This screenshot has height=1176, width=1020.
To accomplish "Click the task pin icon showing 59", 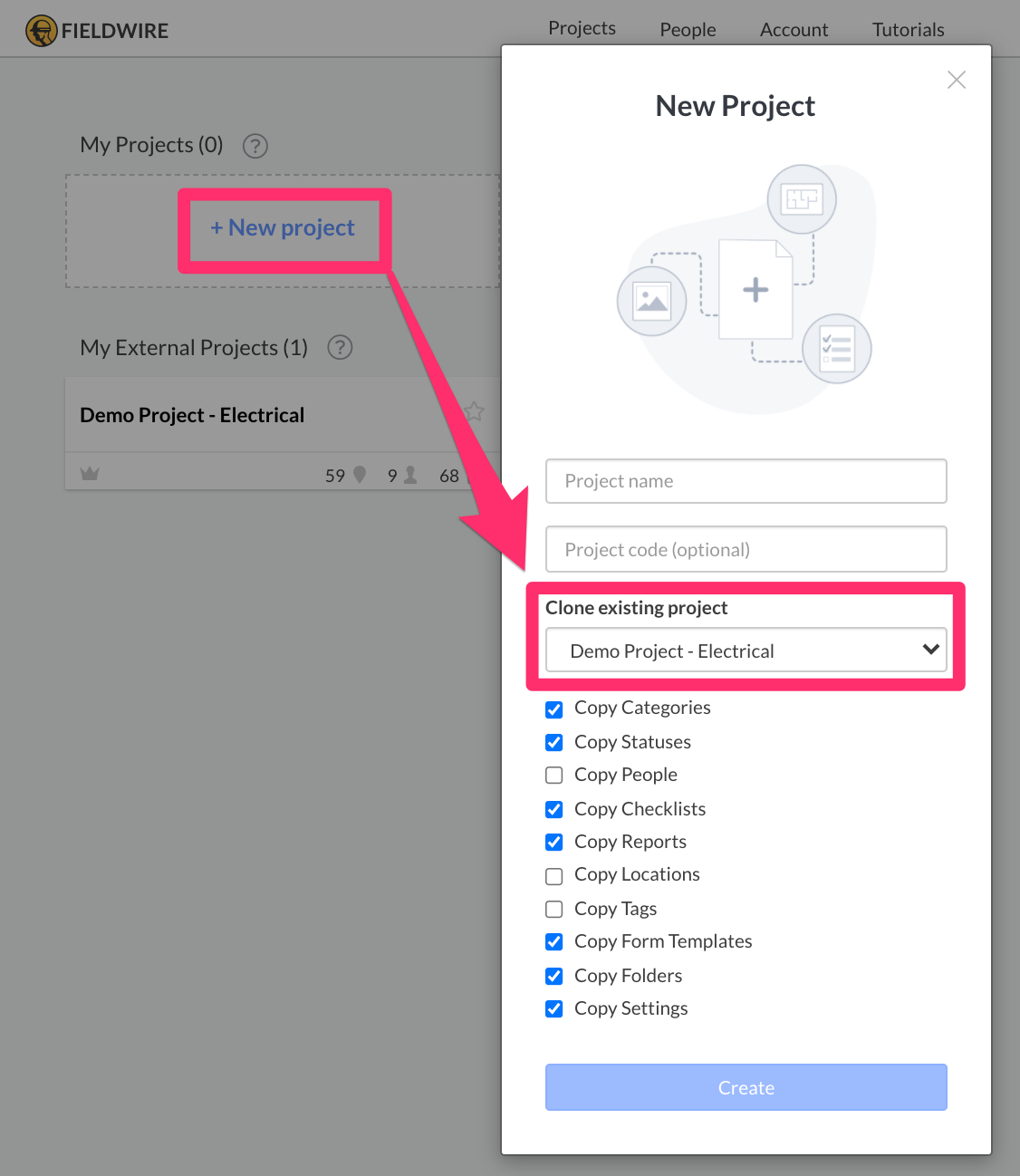I will point(360,475).
